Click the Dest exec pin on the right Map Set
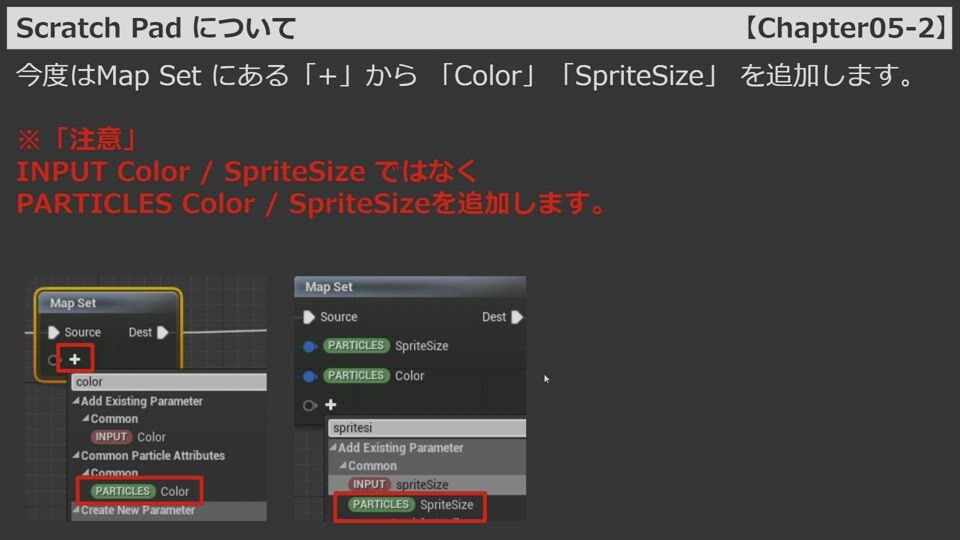960x540 pixels. click(x=517, y=317)
